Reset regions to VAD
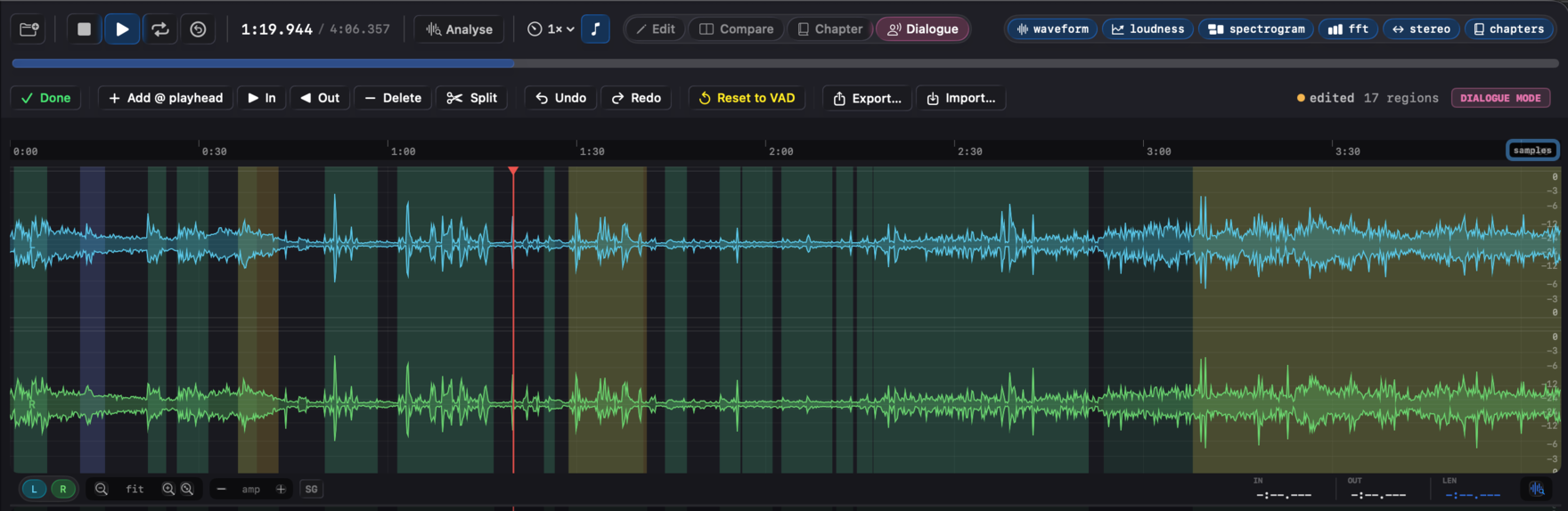This screenshot has height=511, width=1568. [747, 98]
